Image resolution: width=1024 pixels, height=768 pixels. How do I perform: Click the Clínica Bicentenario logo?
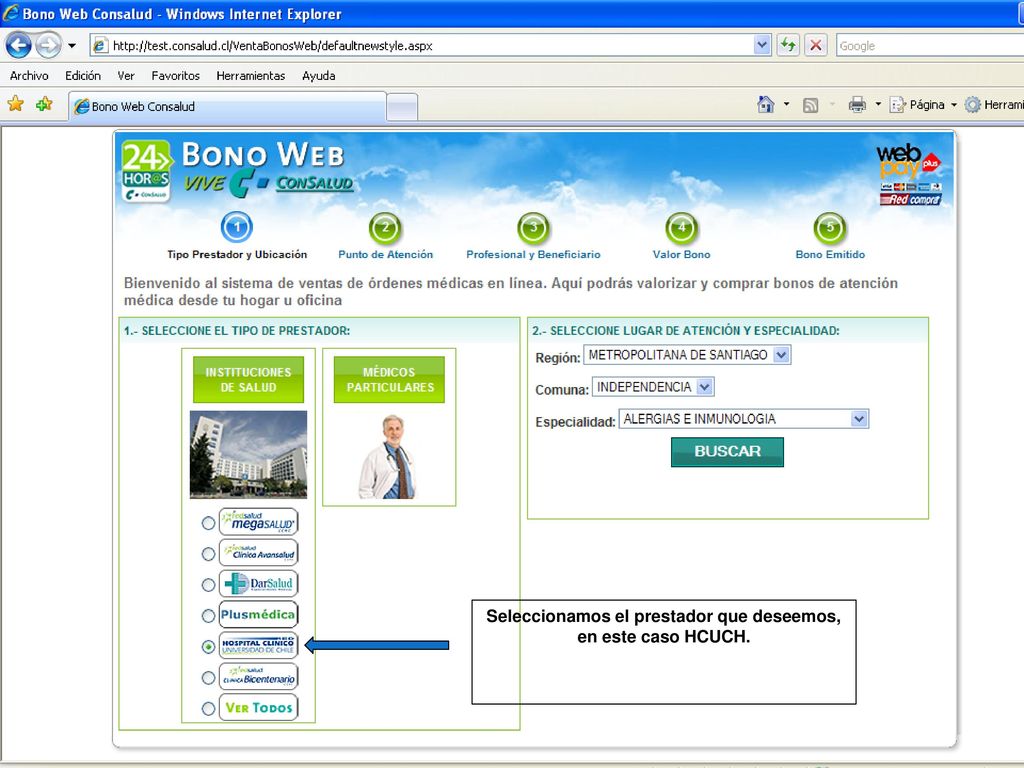[x=259, y=677]
